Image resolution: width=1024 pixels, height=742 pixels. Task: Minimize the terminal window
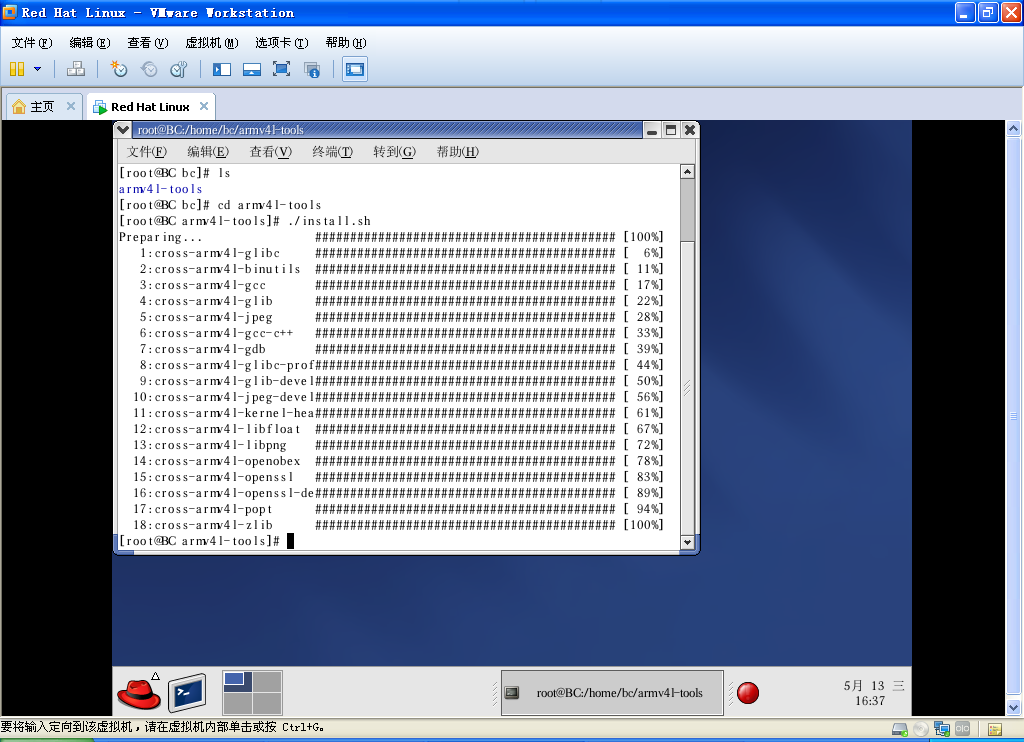coord(652,130)
